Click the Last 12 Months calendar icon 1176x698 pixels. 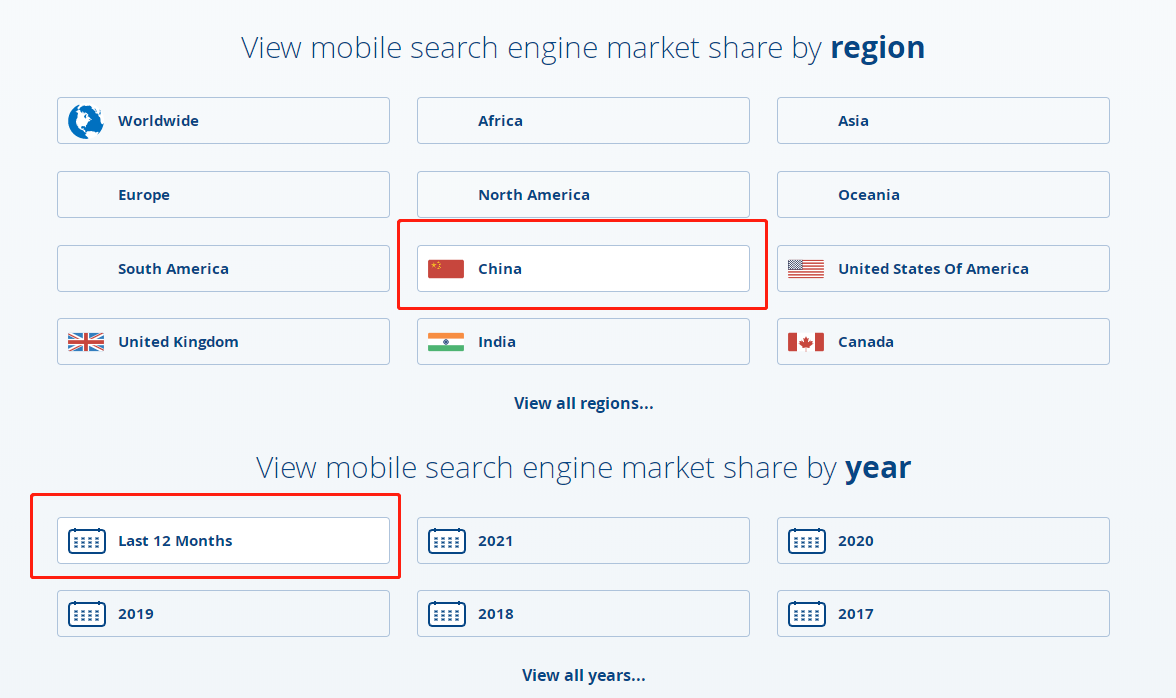coord(86,541)
